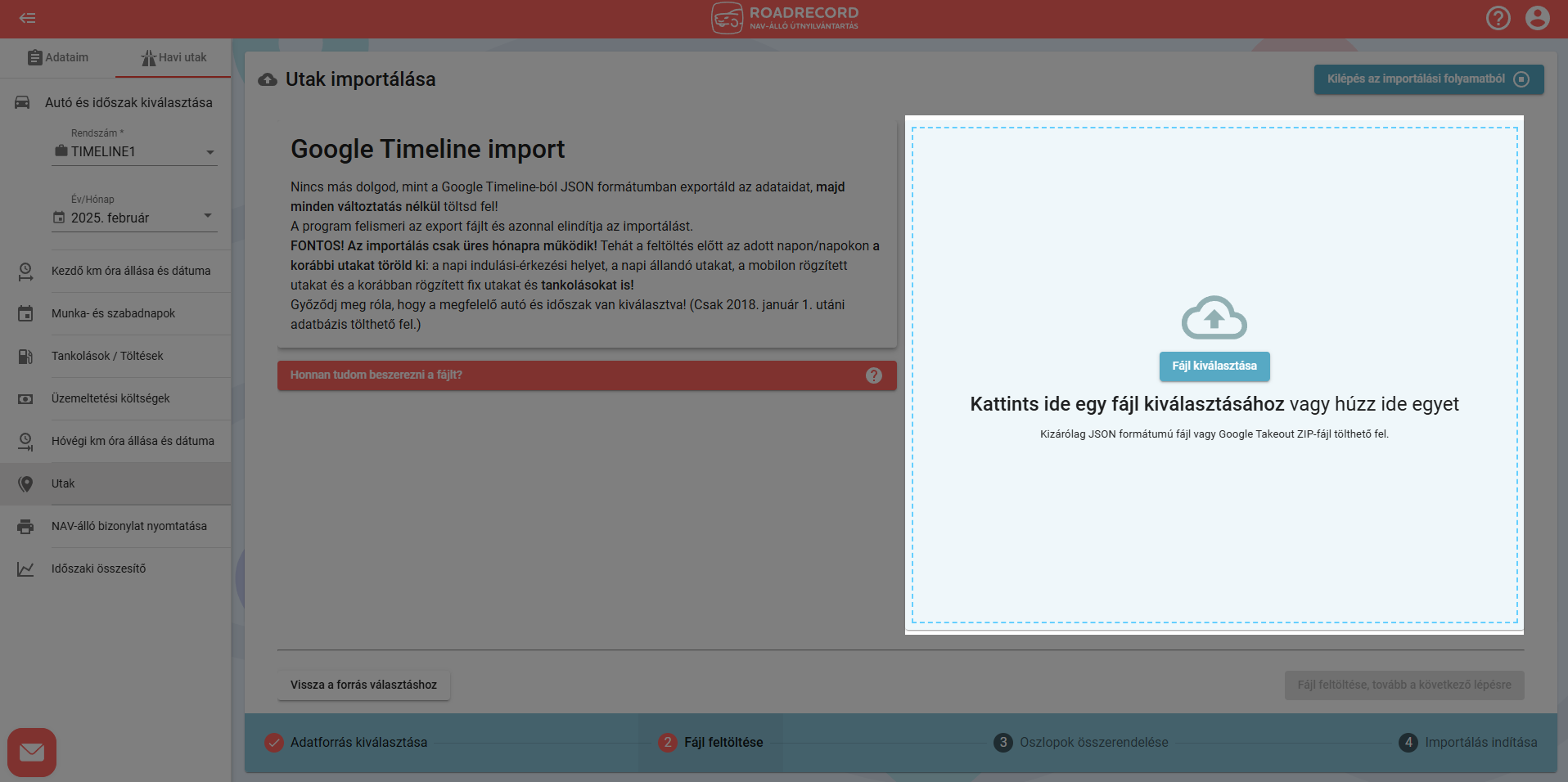Click the odometer icon for Kezdő km óra

click(x=25, y=272)
